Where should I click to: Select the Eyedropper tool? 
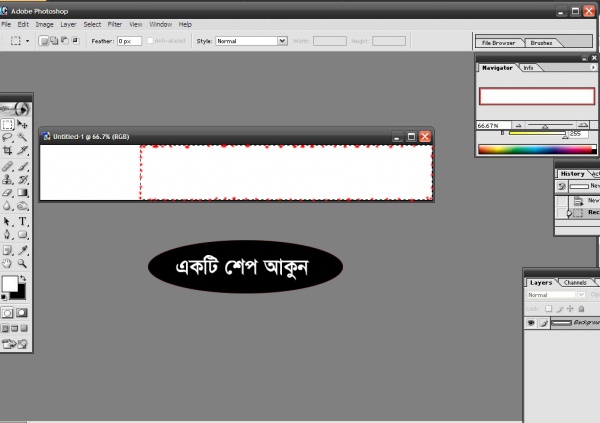pos(22,250)
